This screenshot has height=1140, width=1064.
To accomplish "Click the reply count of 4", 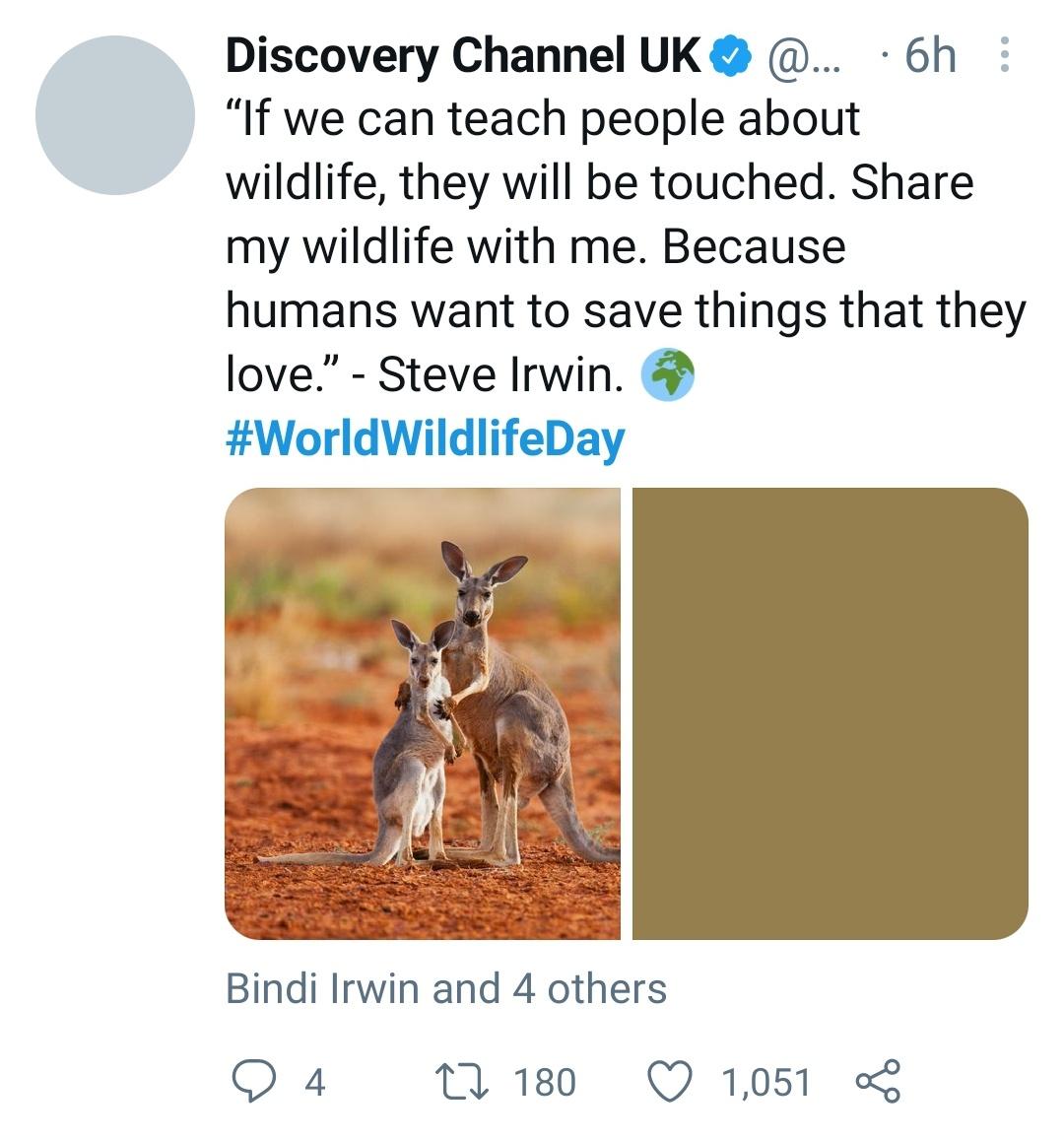I will pyautogui.click(x=314, y=1082).
